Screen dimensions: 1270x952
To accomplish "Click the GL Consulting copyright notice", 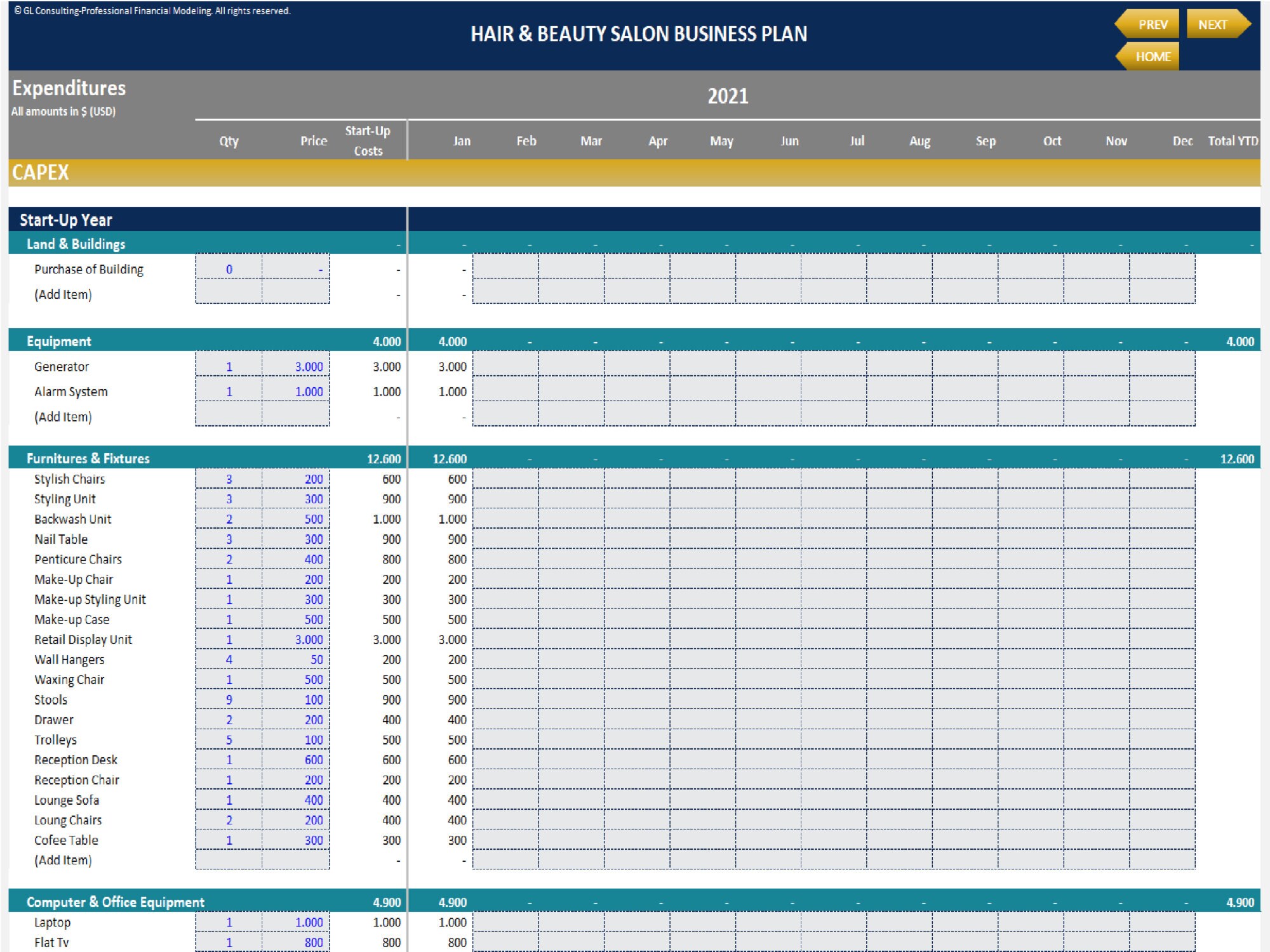I will click(x=152, y=10).
